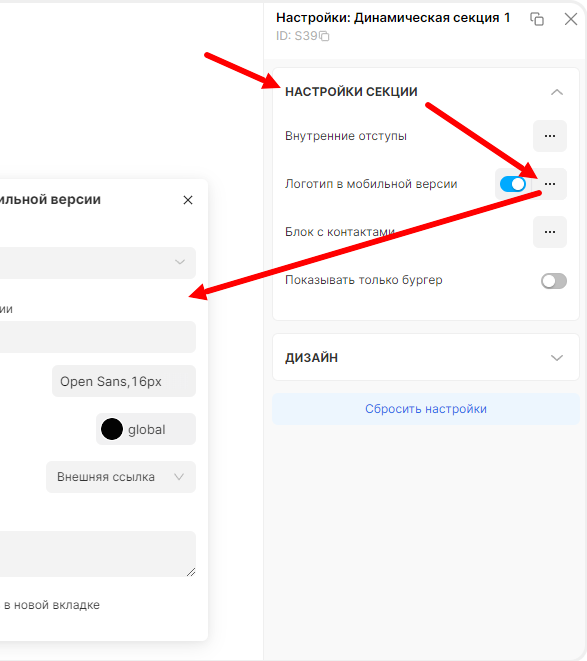Click the large link text area
Screen dimensions: 587x661
point(98,554)
